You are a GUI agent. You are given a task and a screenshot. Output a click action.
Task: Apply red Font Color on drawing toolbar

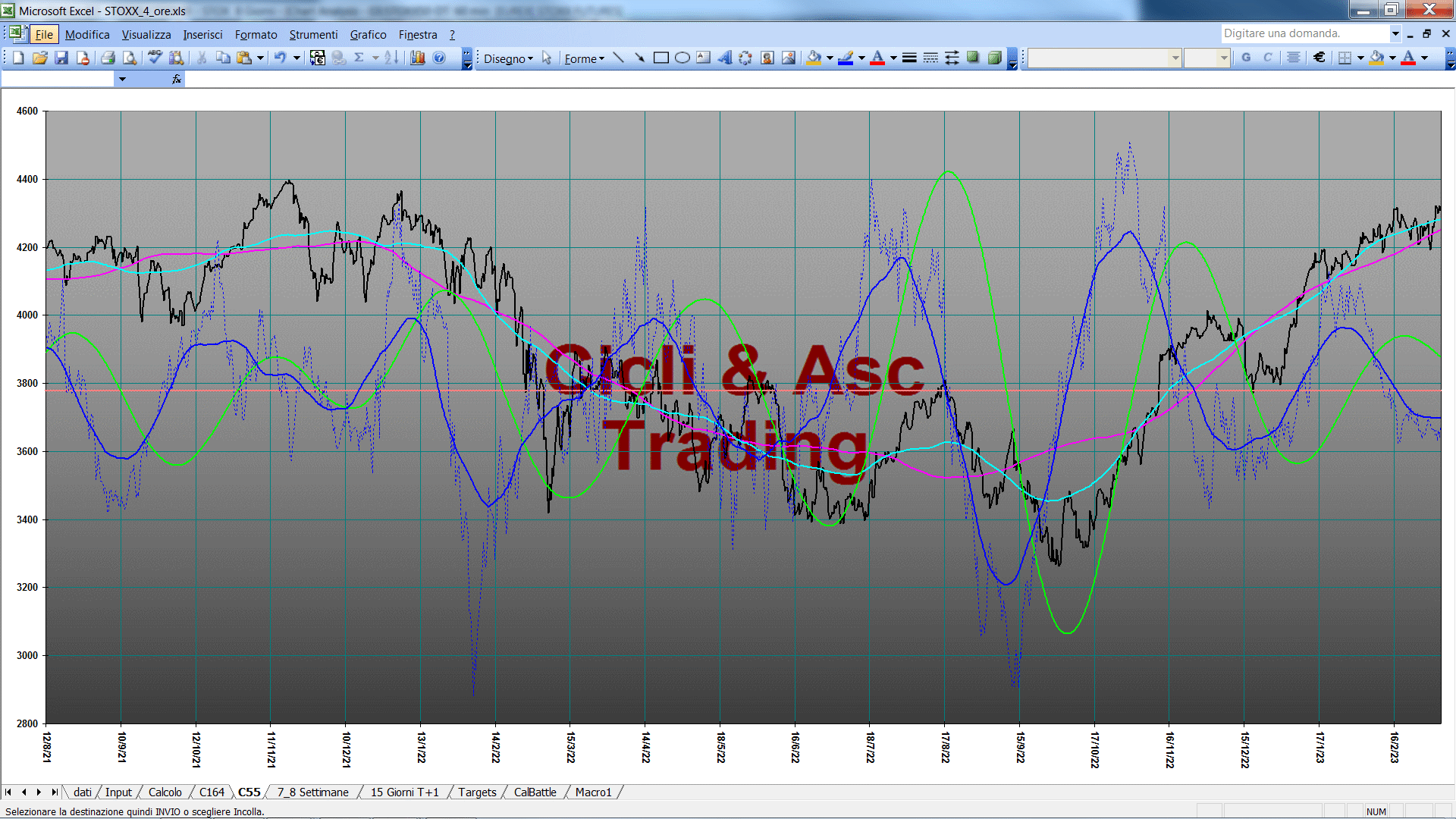877,58
